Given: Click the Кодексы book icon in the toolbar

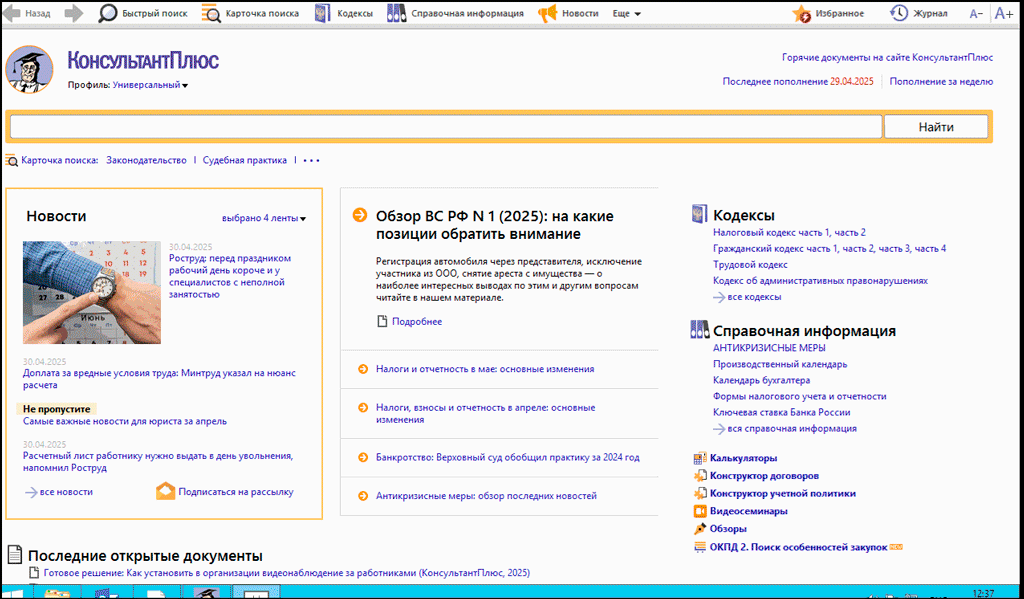Looking at the screenshot, I should [x=323, y=13].
